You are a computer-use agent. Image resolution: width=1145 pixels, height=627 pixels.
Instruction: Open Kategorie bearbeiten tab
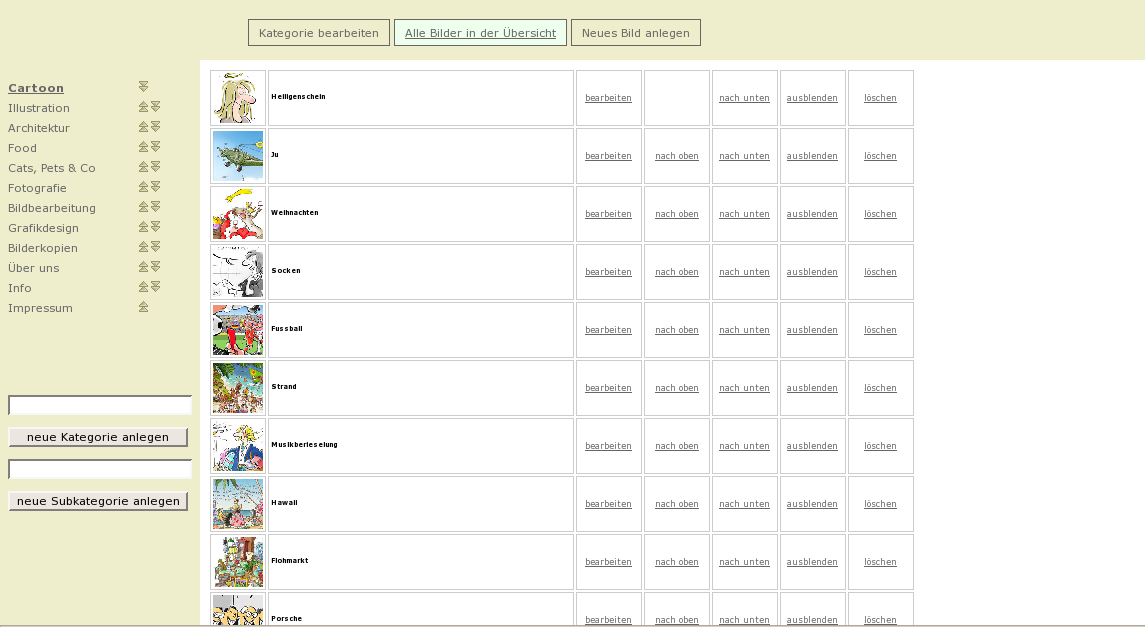pyautogui.click(x=318, y=33)
